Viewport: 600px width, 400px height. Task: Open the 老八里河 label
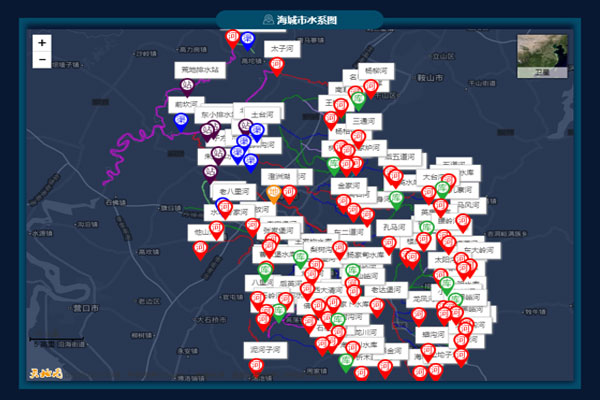point(235,191)
